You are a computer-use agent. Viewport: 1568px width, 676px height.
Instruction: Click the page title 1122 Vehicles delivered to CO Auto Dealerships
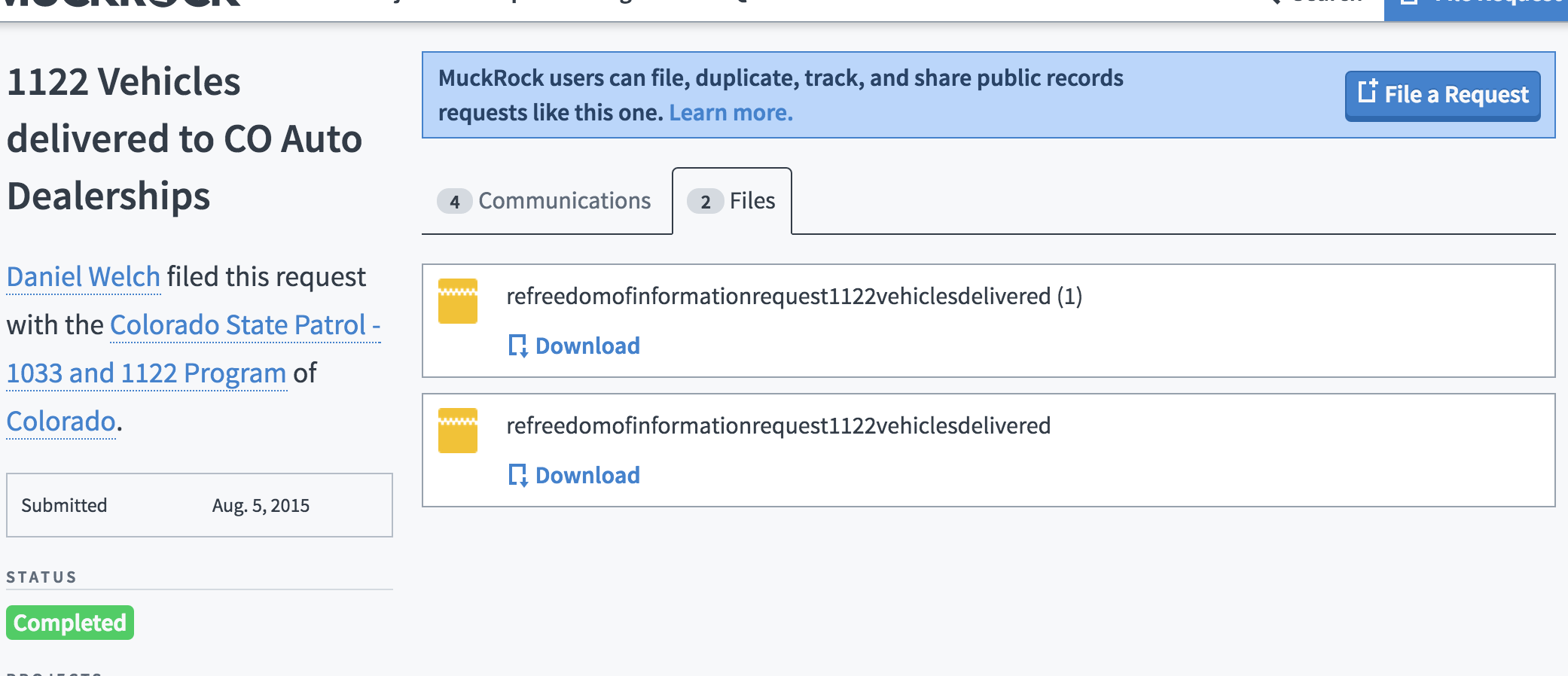pyautogui.click(x=185, y=139)
